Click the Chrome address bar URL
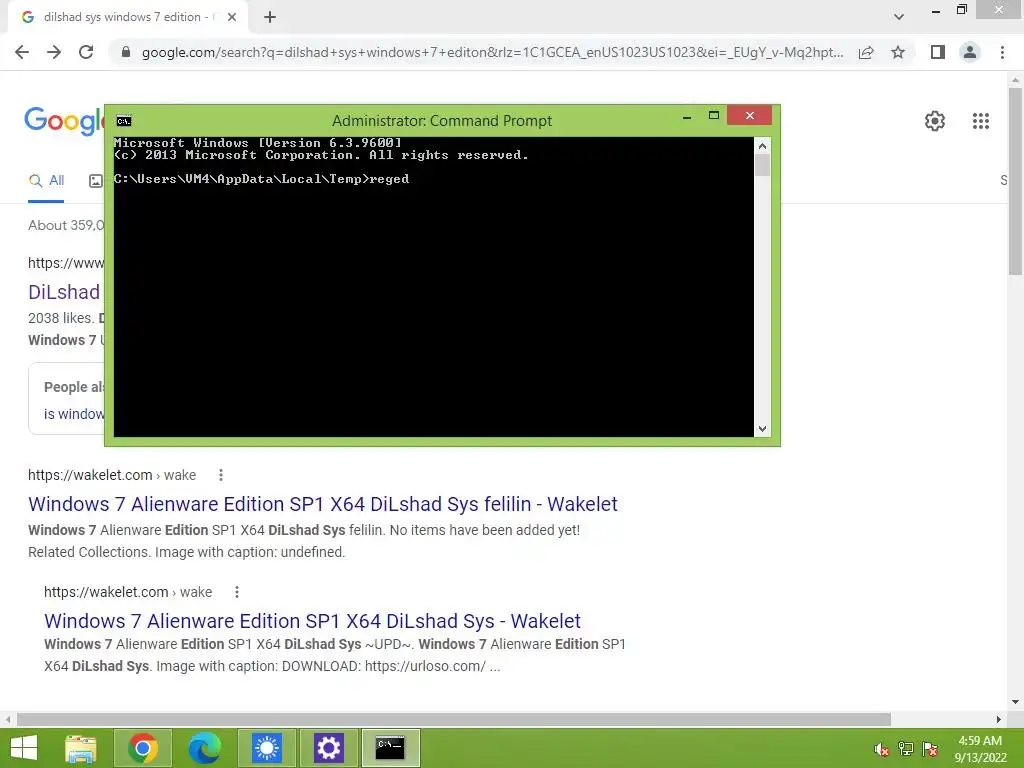The width and height of the screenshot is (1024, 768). (x=492, y=52)
